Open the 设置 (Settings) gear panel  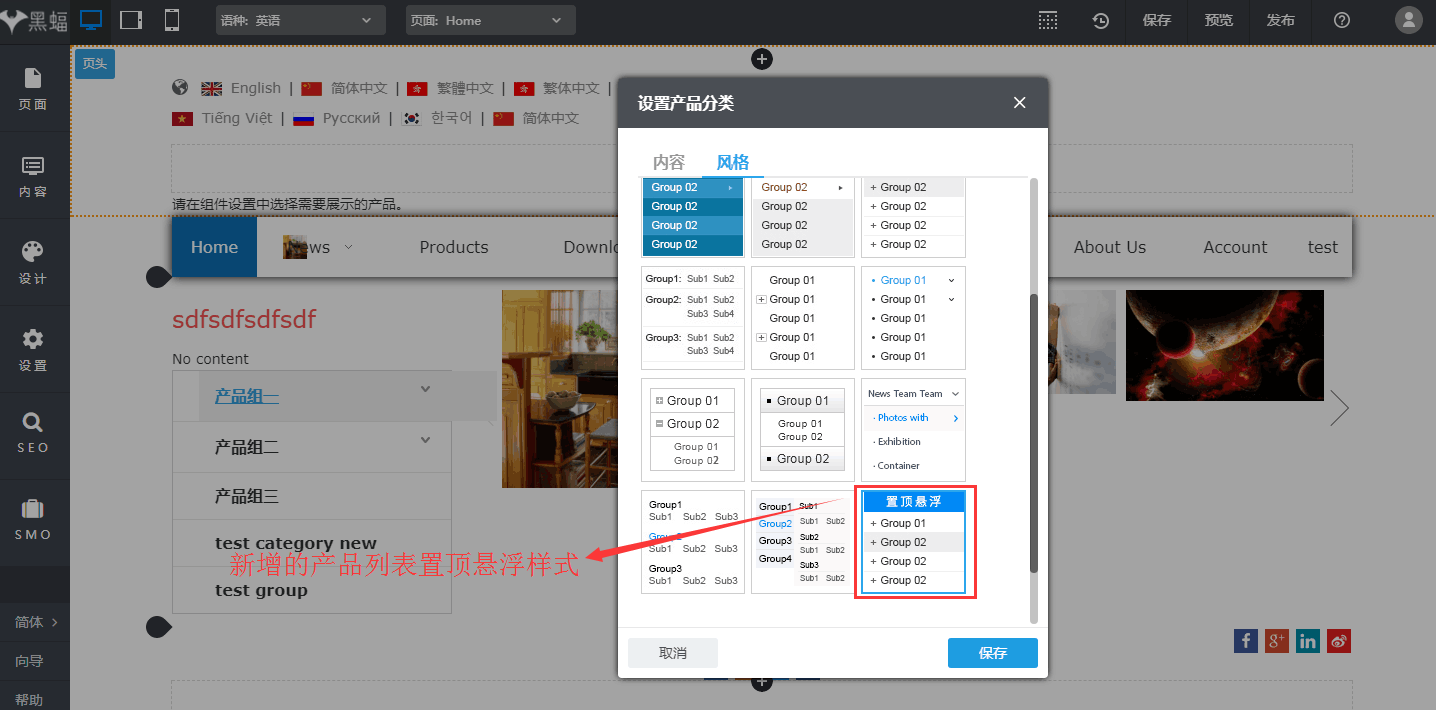pyautogui.click(x=33, y=348)
